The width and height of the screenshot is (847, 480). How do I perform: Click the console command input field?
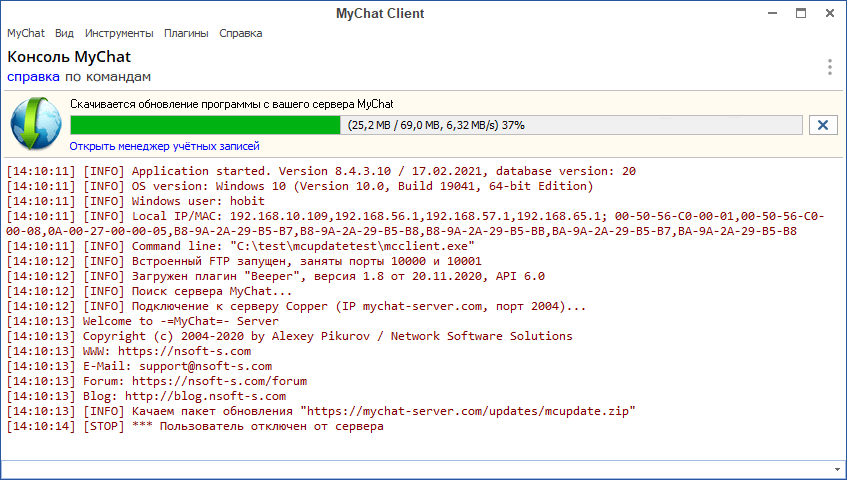click(x=415, y=469)
